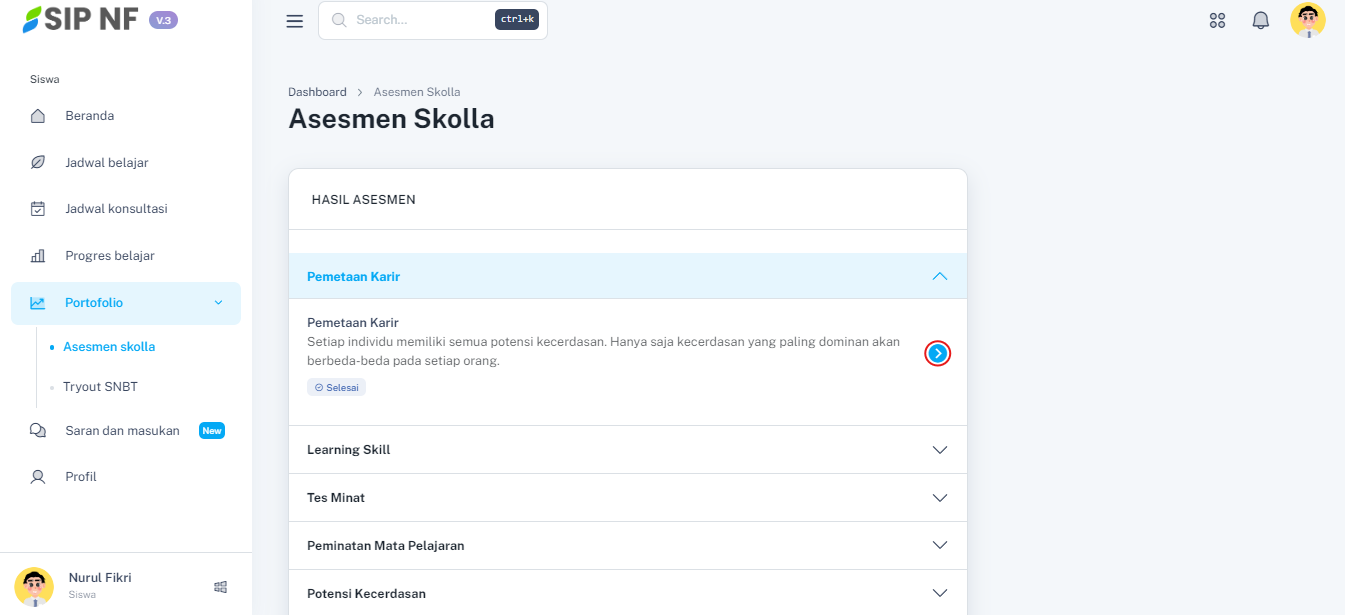Open Saran dan masukan page
1345x615 pixels.
point(122,431)
